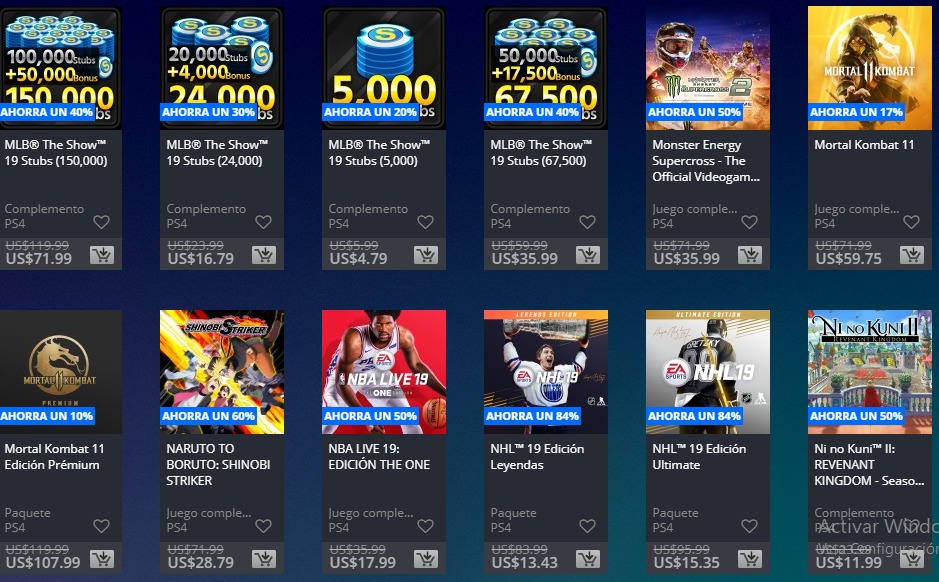Open the Monster Energy Supercross cover art

pyautogui.click(x=708, y=68)
